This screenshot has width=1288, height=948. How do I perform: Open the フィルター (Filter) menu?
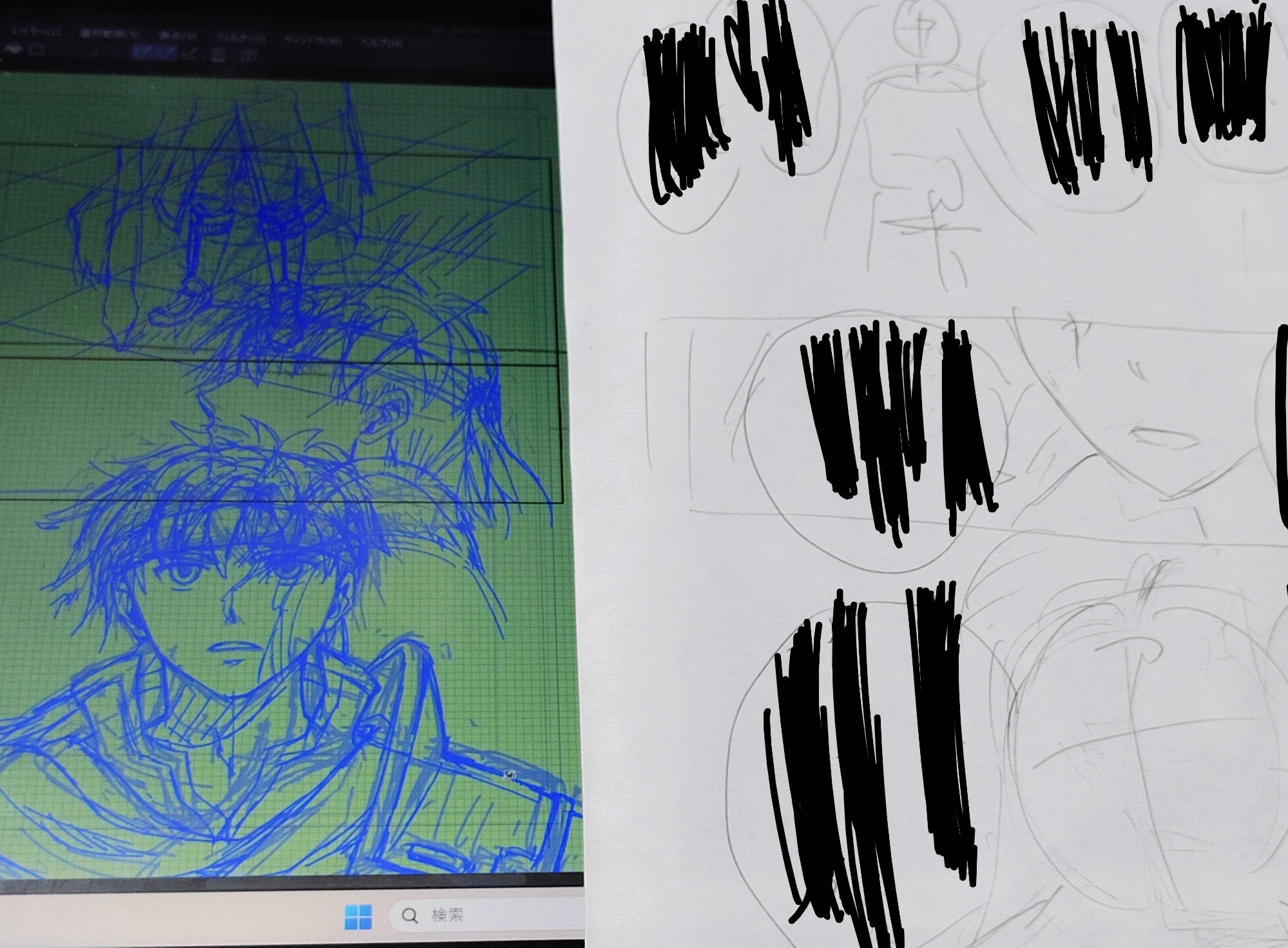[x=241, y=39]
